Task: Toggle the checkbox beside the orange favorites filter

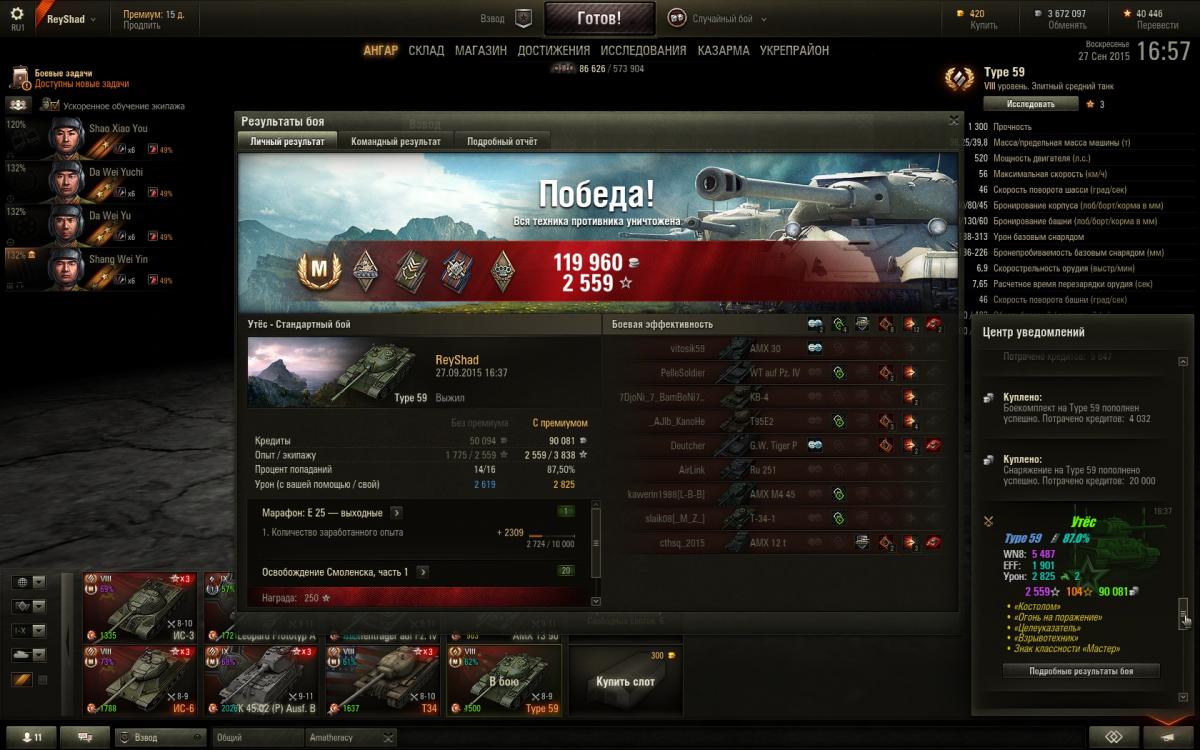Action: click(x=42, y=680)
